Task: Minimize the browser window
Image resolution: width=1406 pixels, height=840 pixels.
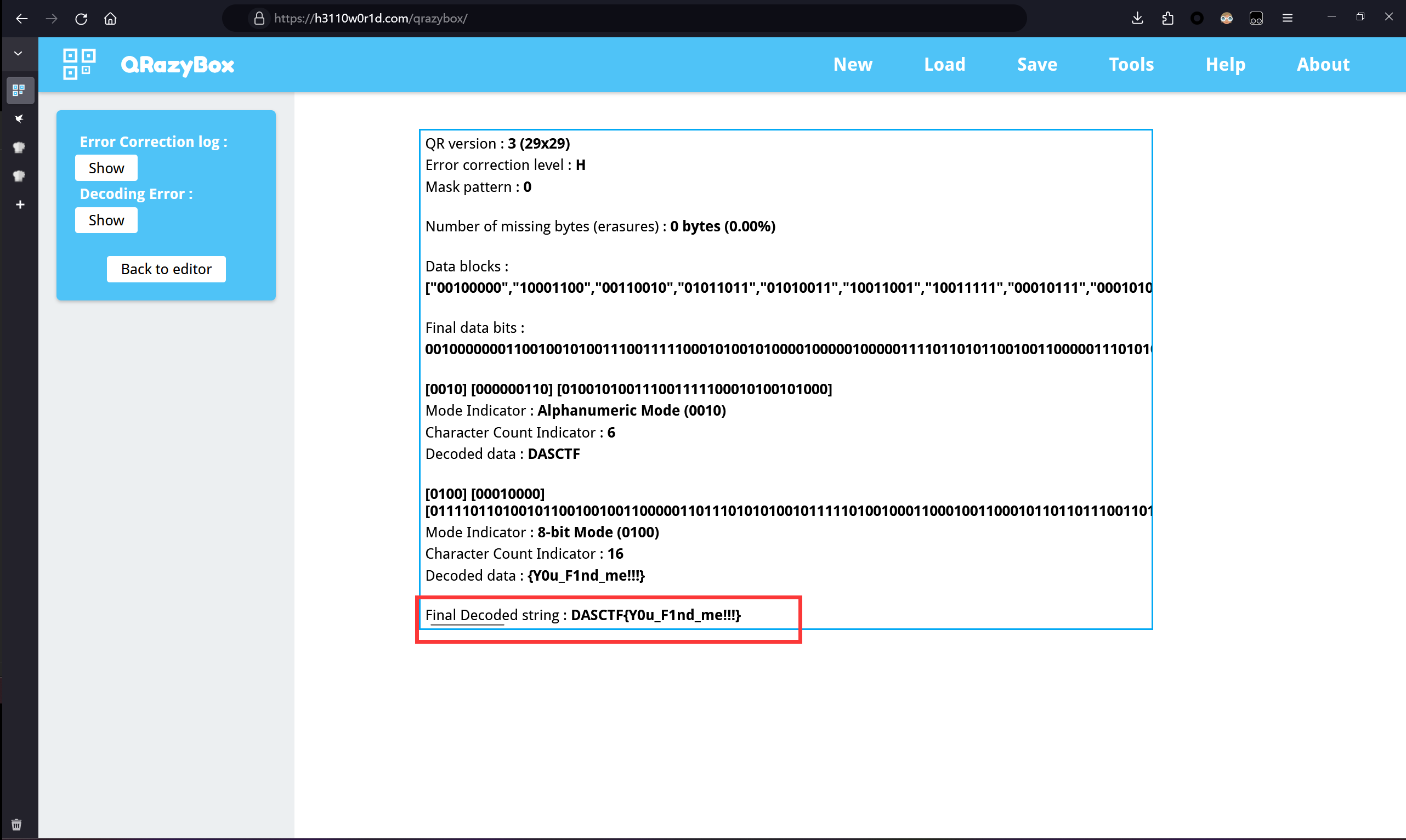Action: [x=1331, y=17]
